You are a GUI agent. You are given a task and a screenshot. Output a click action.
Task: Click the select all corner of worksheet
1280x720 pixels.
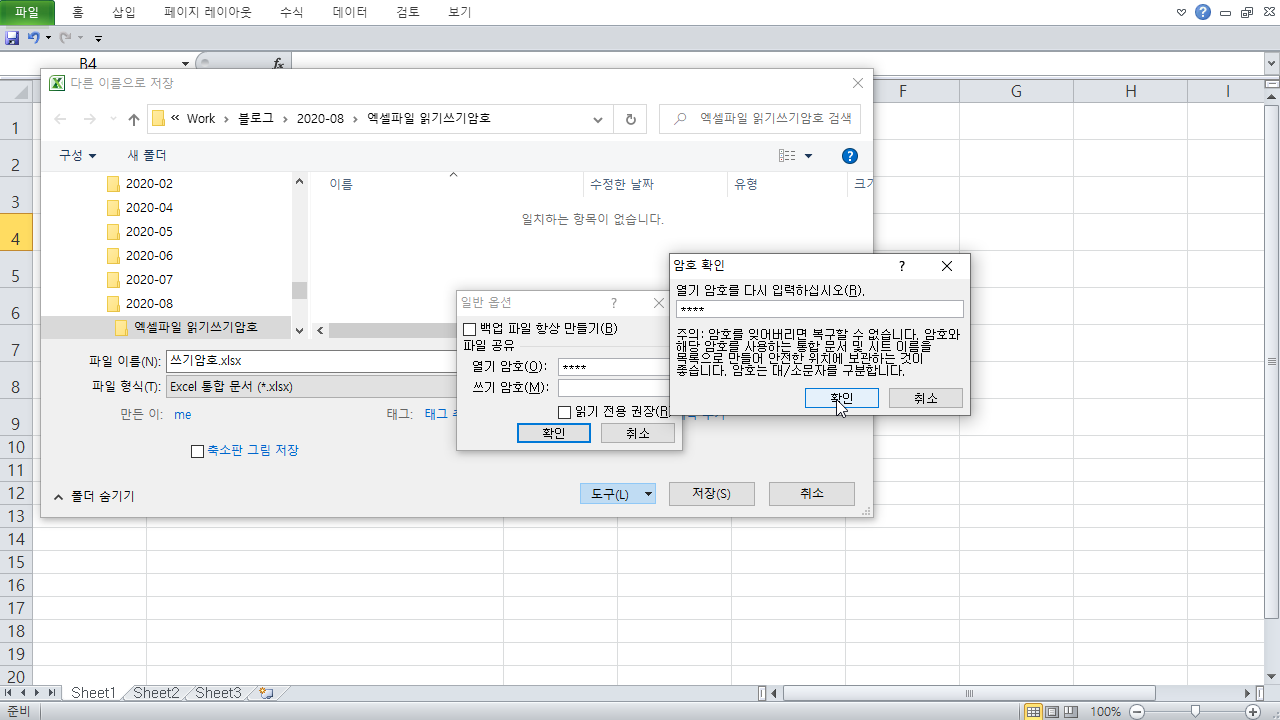coord(16,91)
